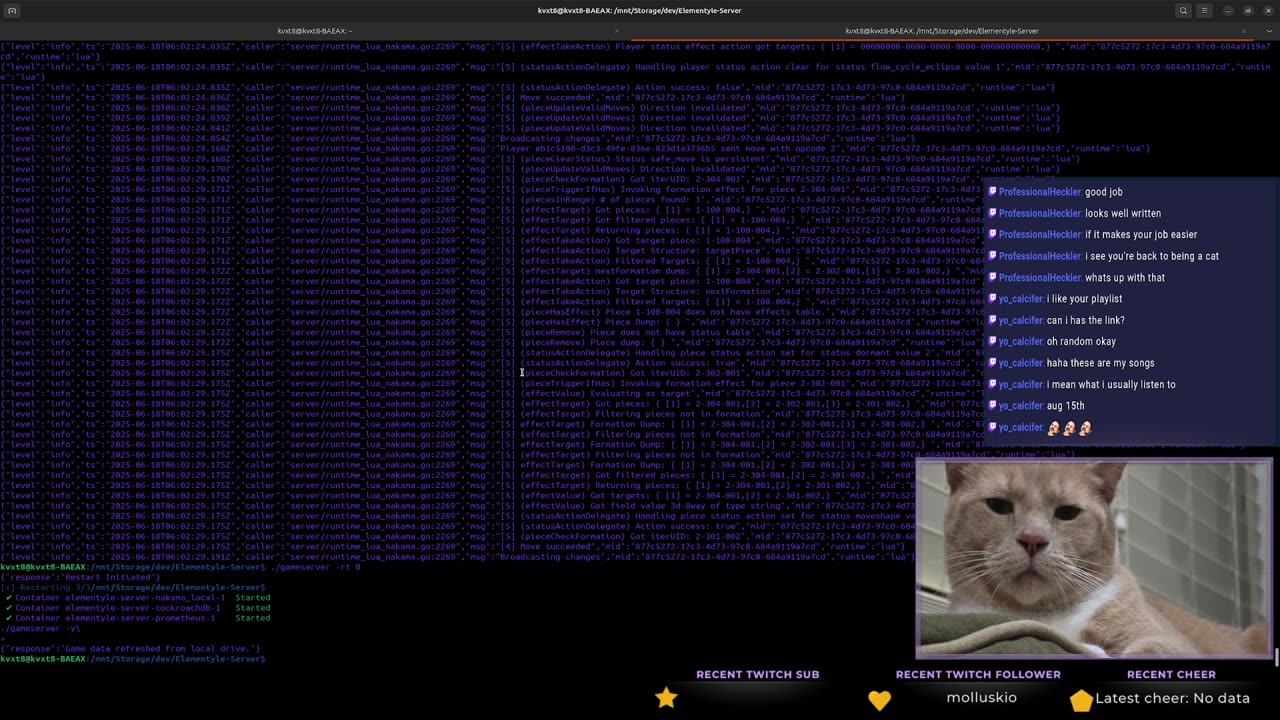Viewport: 1280px width, 720px height.
Task: Open the terminal search magnifier icon
Action: coord(1183,11)
